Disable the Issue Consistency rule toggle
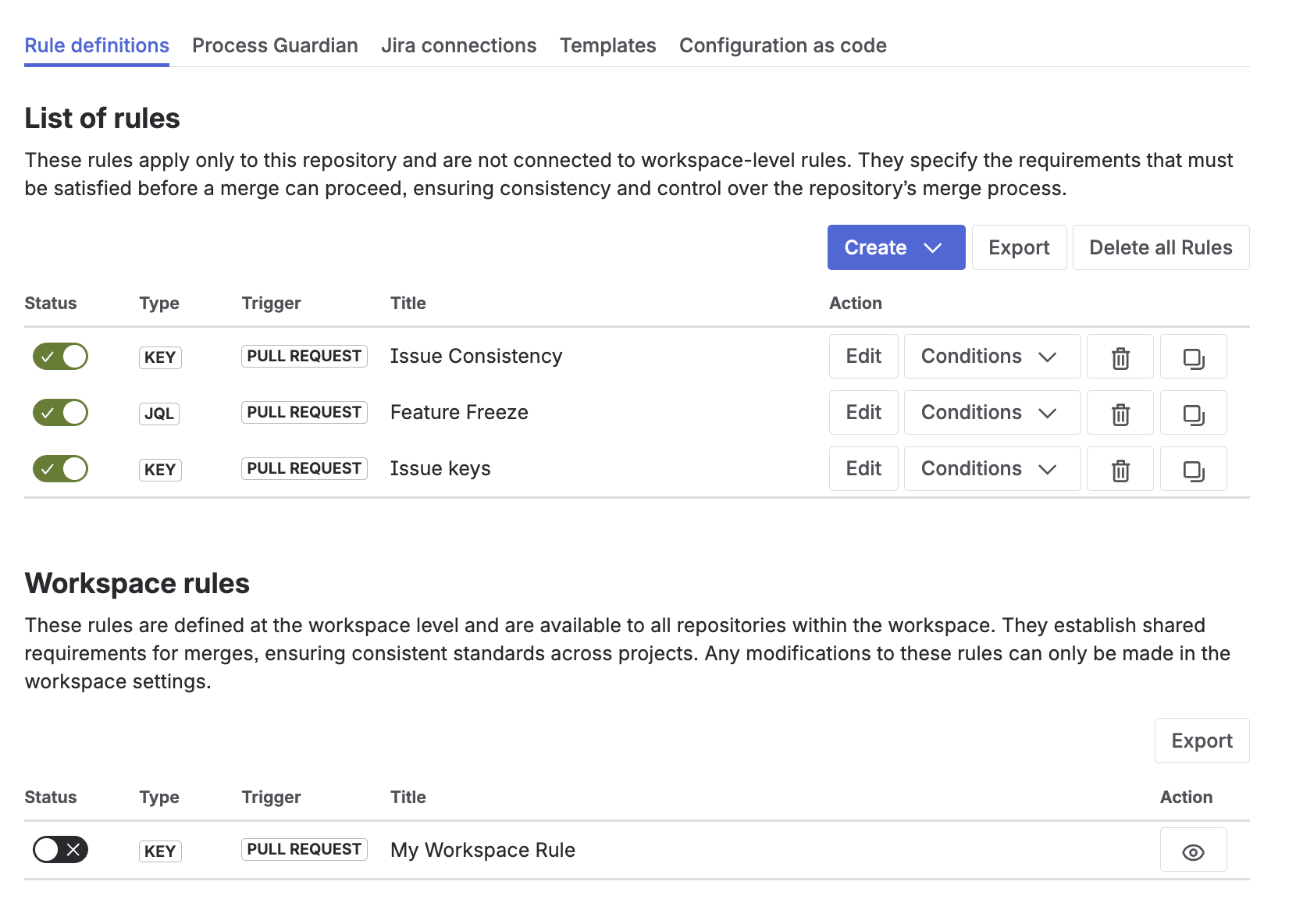Image resolution: width=1296 pixels, height=924 pixels. pos(60,357)
